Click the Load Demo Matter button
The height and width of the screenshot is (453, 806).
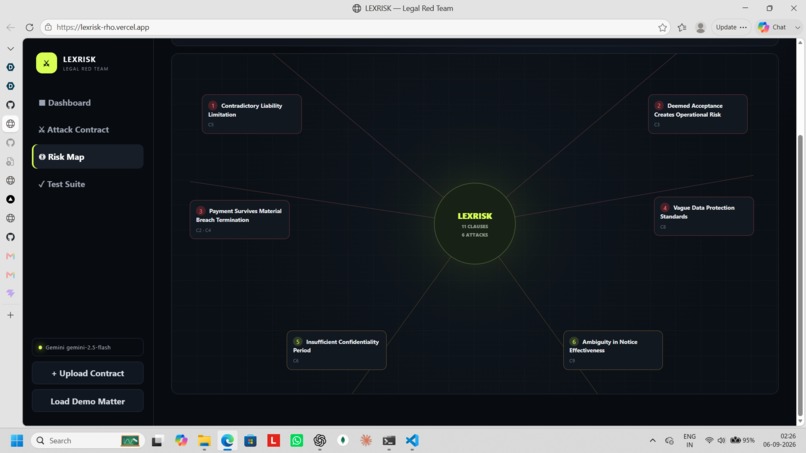coord(87,401)
